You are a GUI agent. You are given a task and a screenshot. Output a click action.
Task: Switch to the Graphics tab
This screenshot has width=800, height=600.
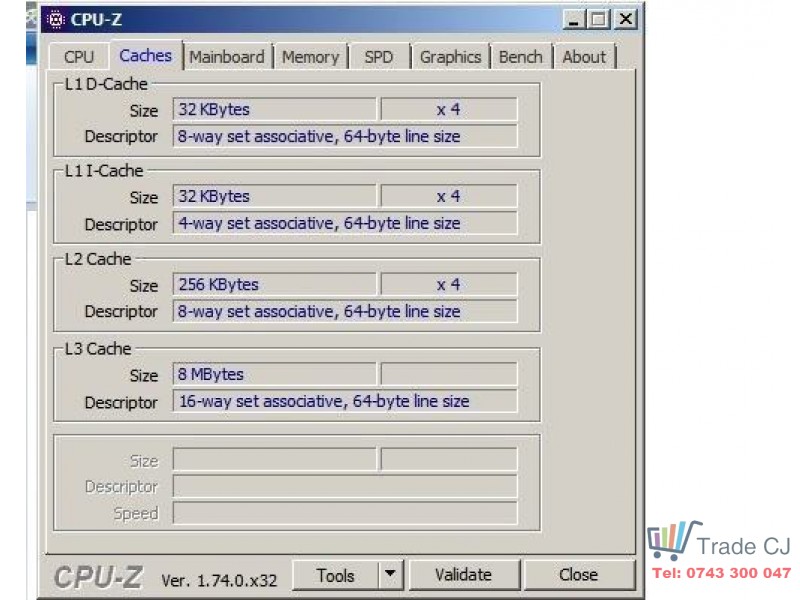tap(450, 57)
